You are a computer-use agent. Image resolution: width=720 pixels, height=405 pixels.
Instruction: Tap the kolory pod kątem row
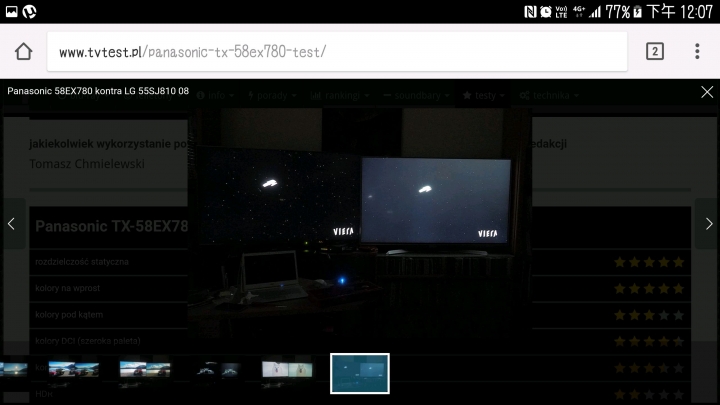(x=360, y=315)
